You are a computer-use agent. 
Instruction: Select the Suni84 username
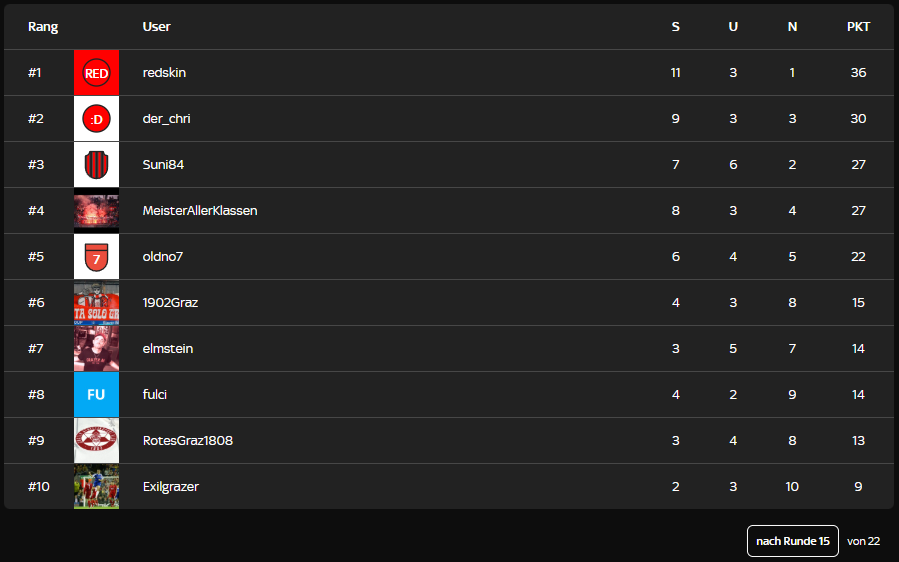pos(163,165)
